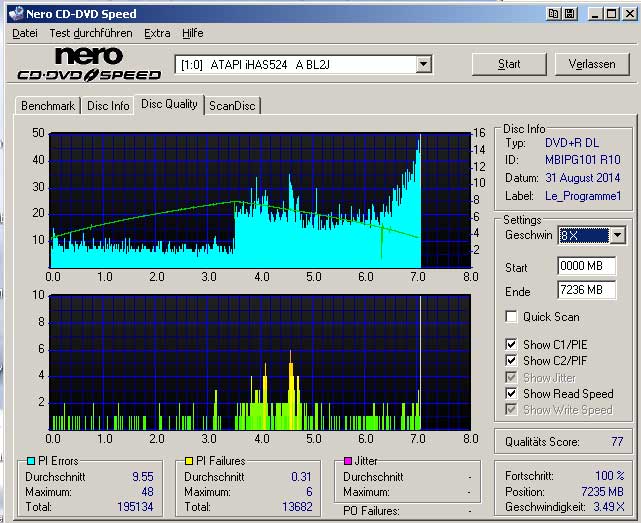
Task: Click the disc type DVD+R DL
Action: tap(572, 143)
